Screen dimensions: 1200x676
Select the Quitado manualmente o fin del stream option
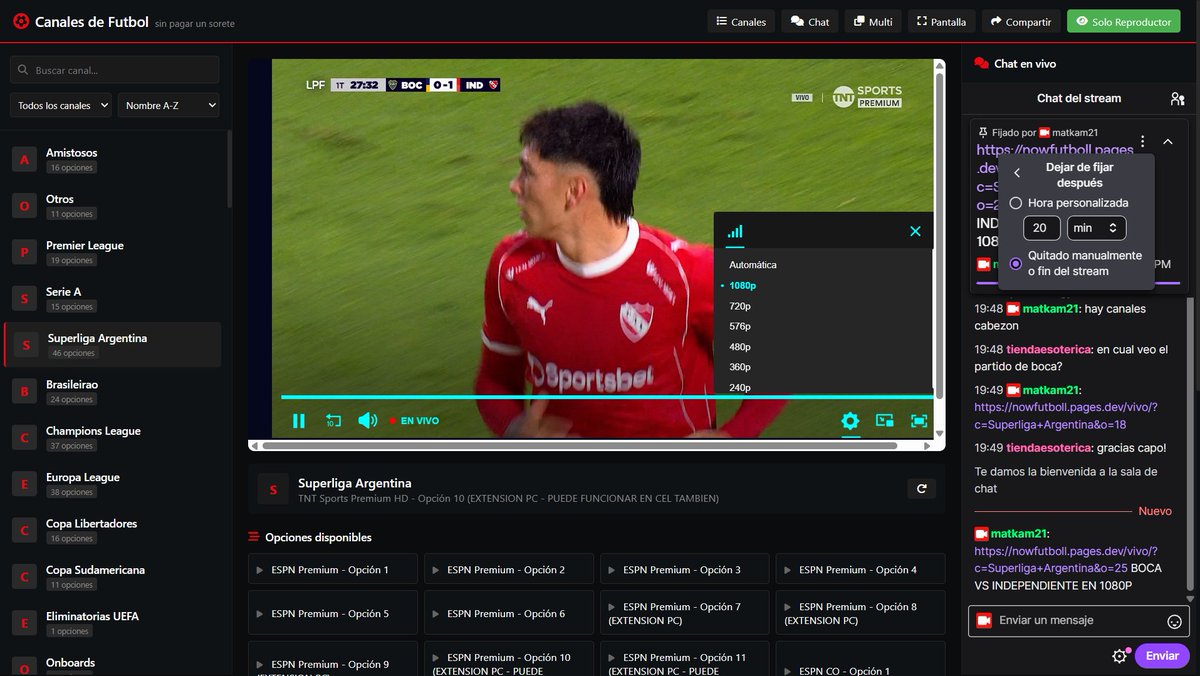(x=1015, y=263)
